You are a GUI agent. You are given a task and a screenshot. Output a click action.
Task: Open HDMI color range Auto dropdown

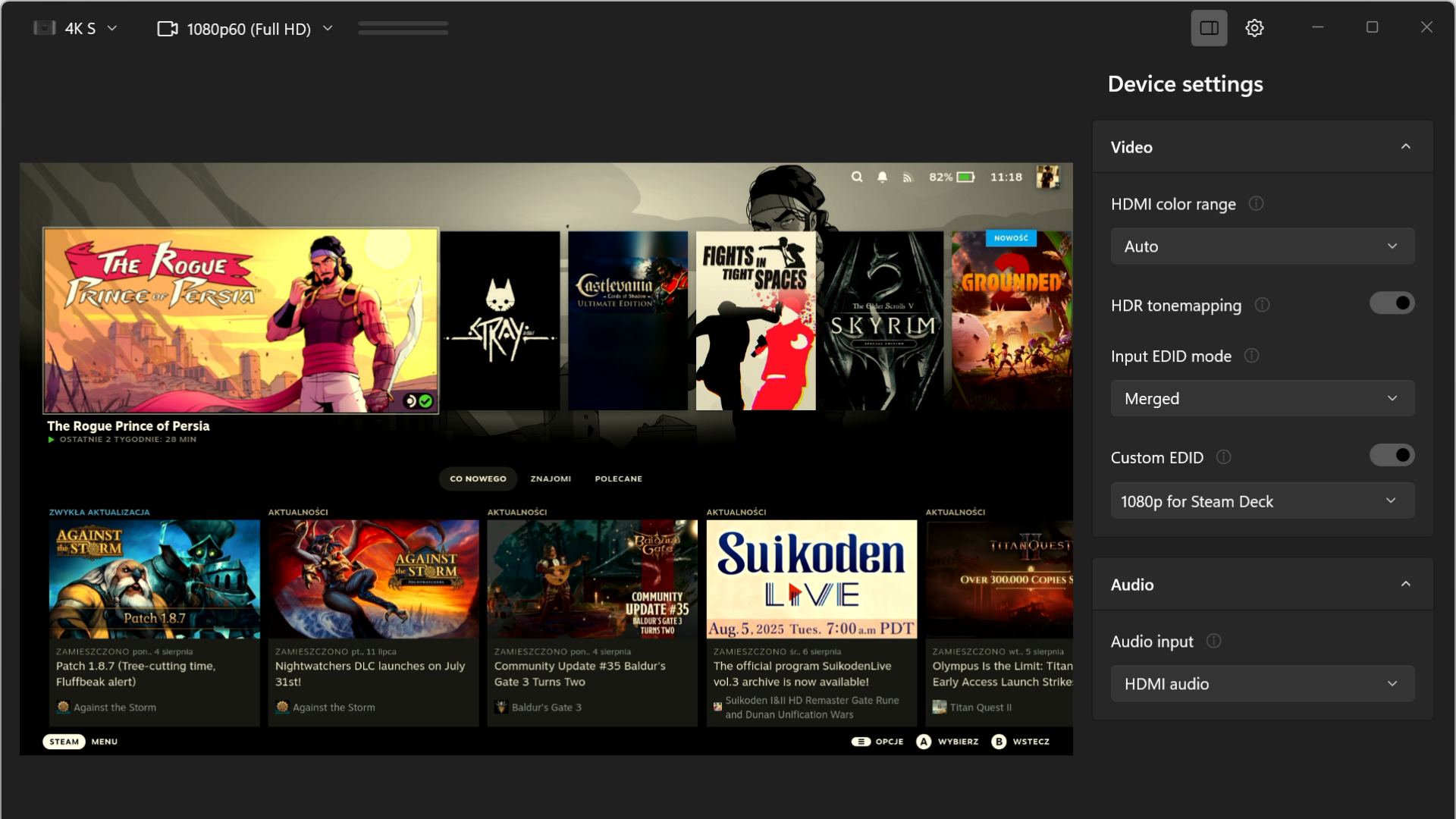pos(1262,246)
